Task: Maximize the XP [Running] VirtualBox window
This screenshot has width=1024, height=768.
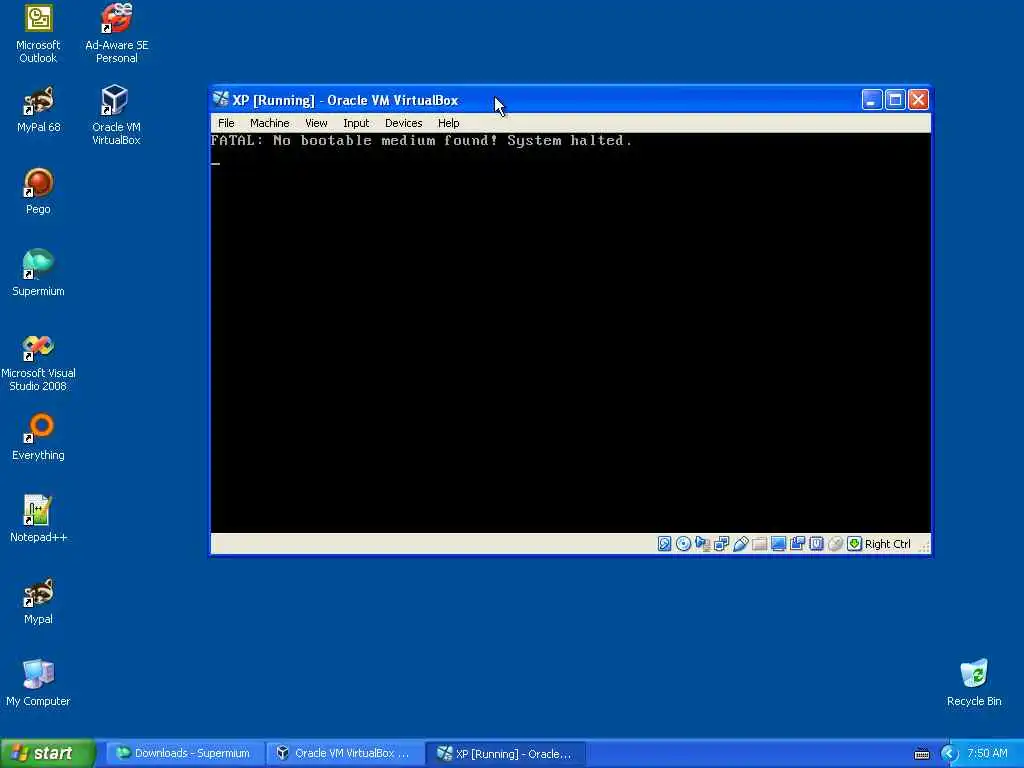Action: click(x=895, y=100)
